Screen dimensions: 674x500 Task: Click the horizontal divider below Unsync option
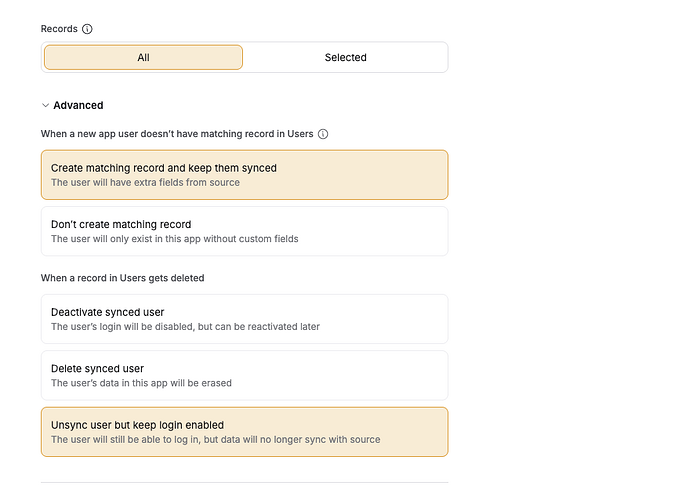(244, 482)
